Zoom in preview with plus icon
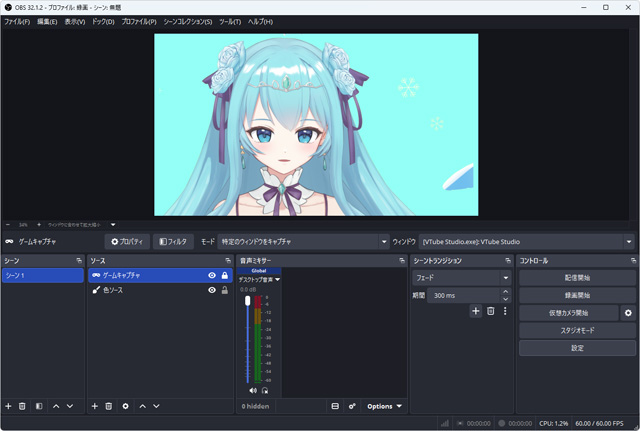Viewport: 640px width, 431px height. [39, 224]
